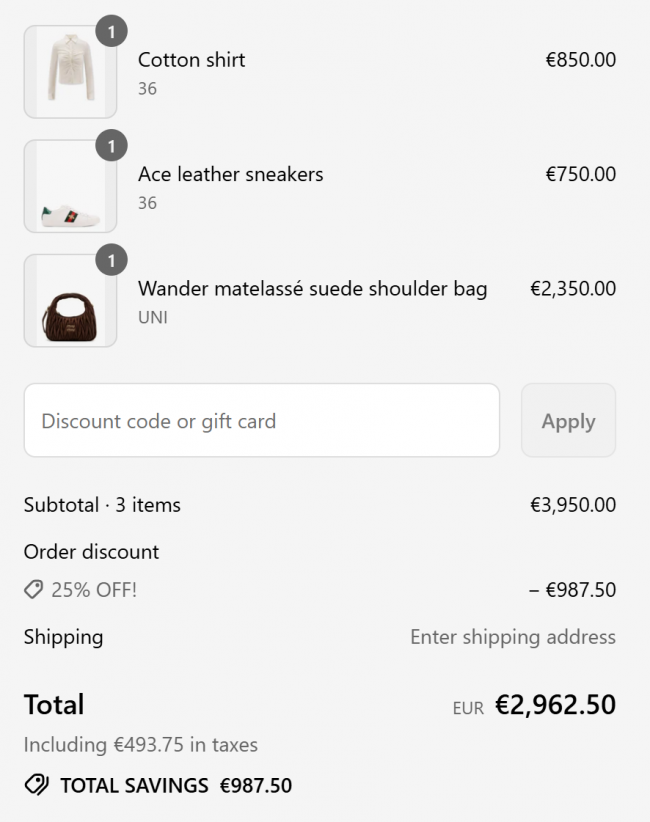Click the 25% OFF! discount label
This screenshot has width=650, height=822.
point(94,590)
